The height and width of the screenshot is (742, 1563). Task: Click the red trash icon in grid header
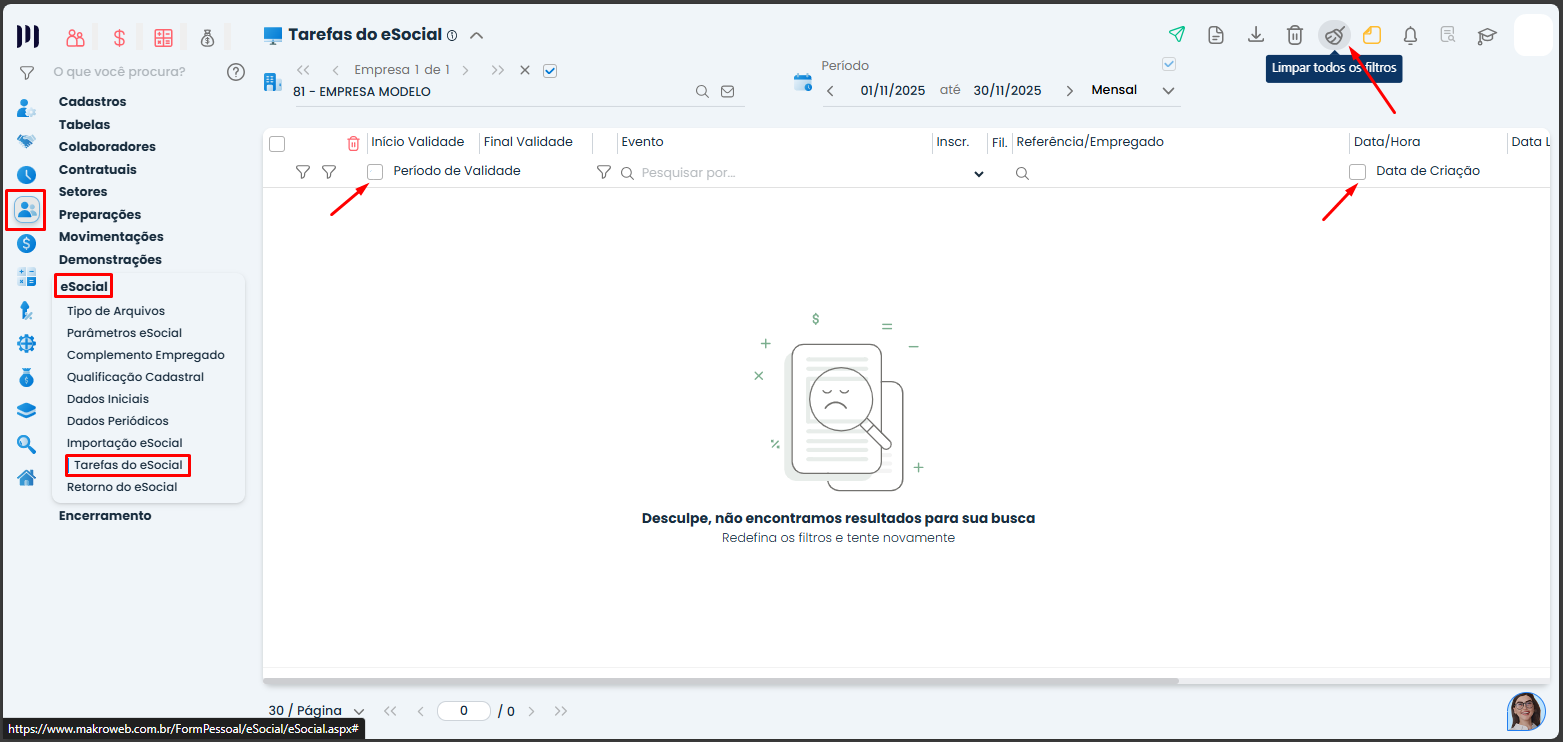point(353,143)
